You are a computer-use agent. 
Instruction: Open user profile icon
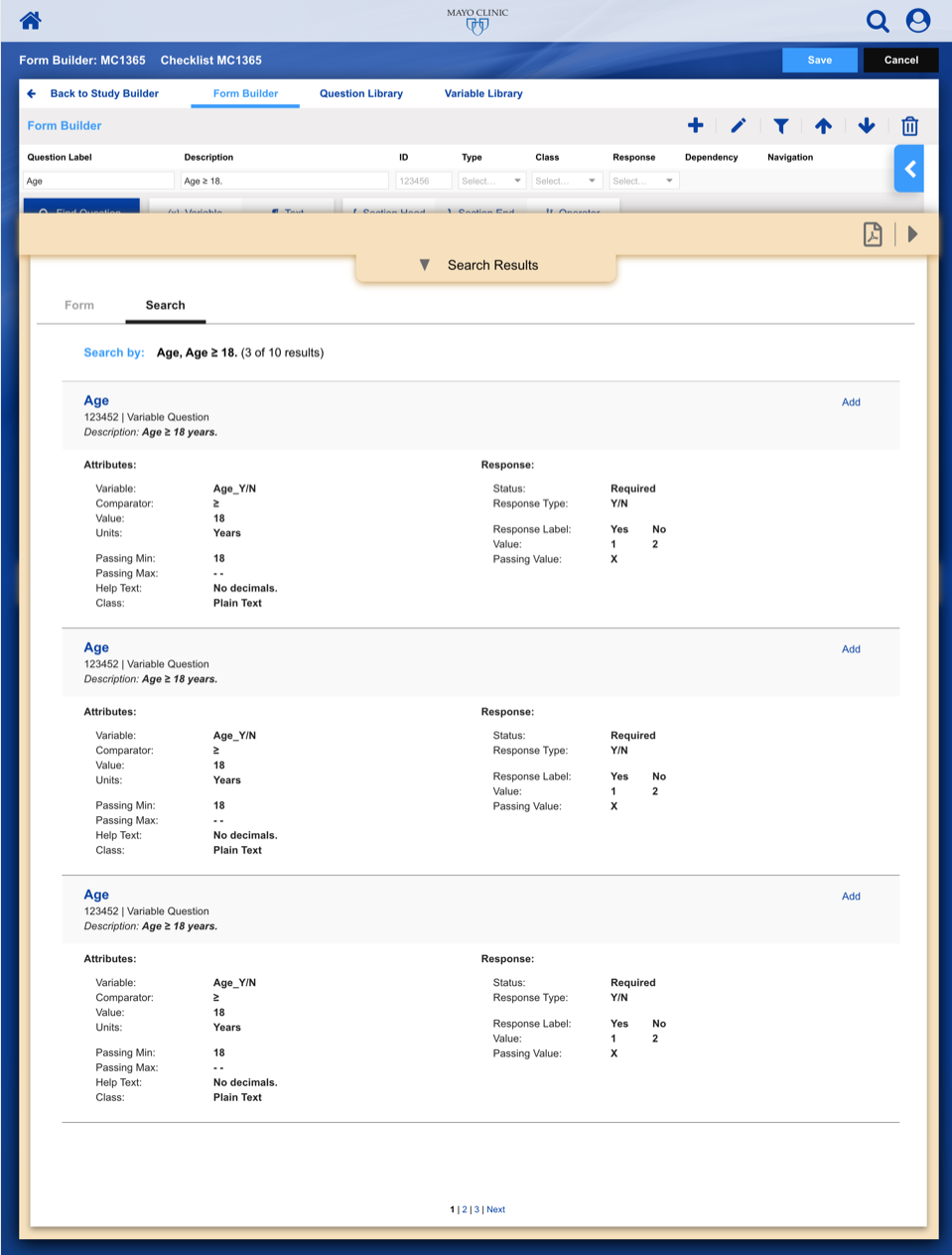(918, 21)
